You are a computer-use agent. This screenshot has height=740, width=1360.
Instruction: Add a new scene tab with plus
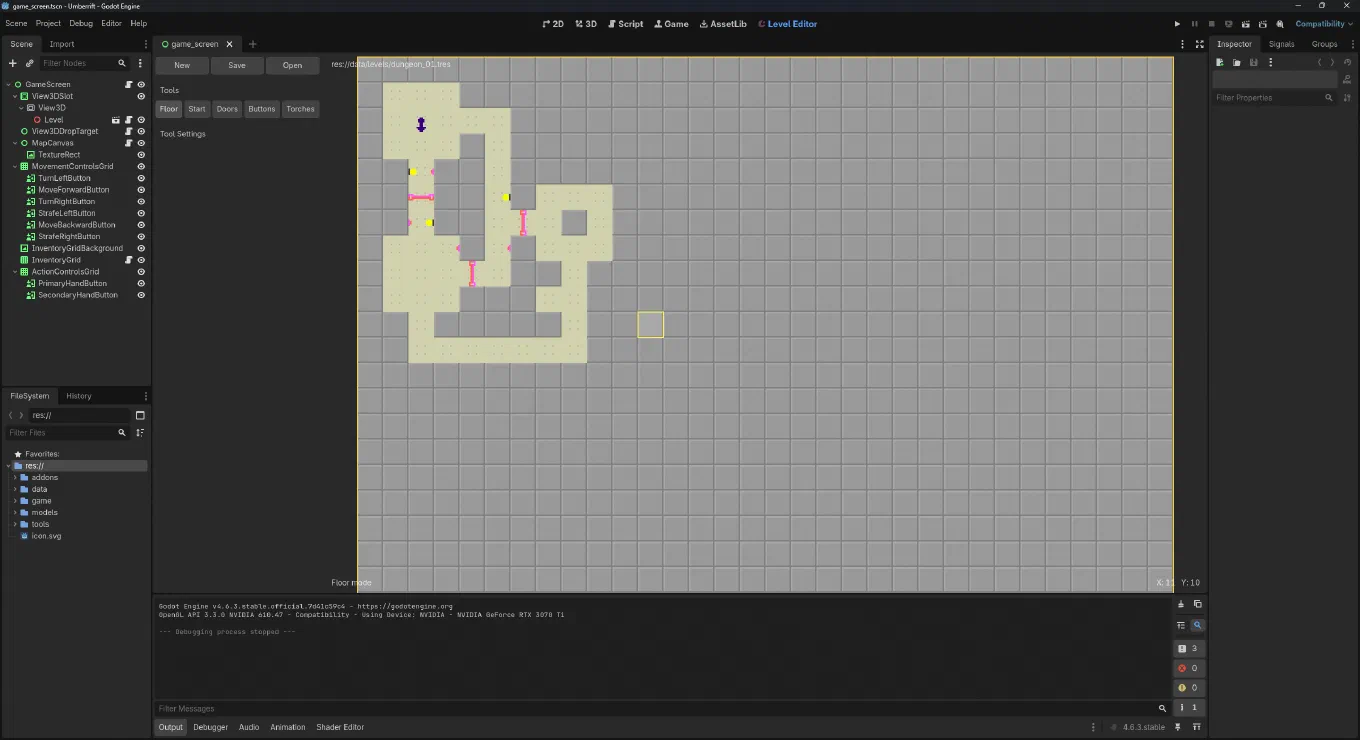[x=252, y=44]
